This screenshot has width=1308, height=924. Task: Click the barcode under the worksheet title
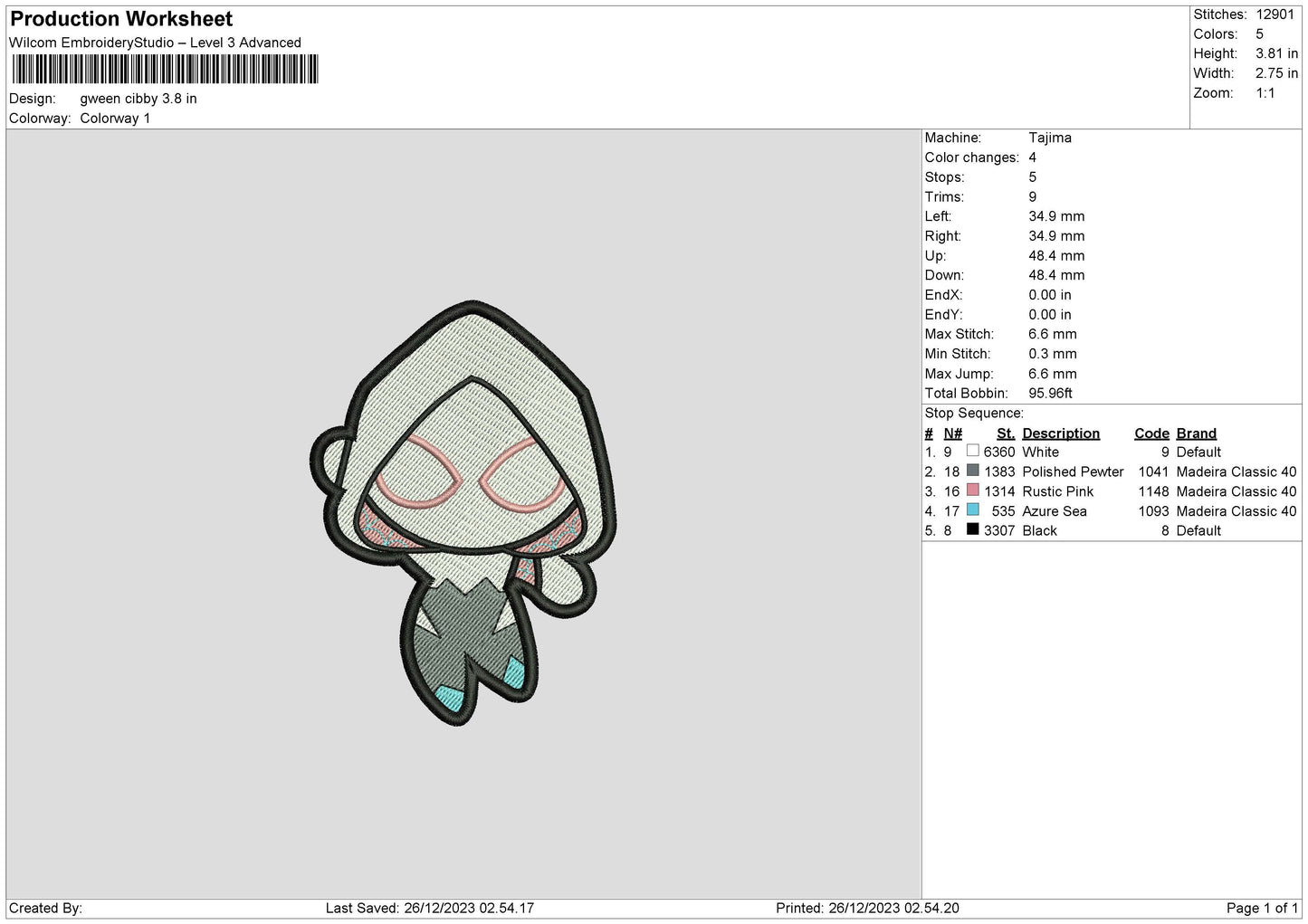[x=165, y=70]
